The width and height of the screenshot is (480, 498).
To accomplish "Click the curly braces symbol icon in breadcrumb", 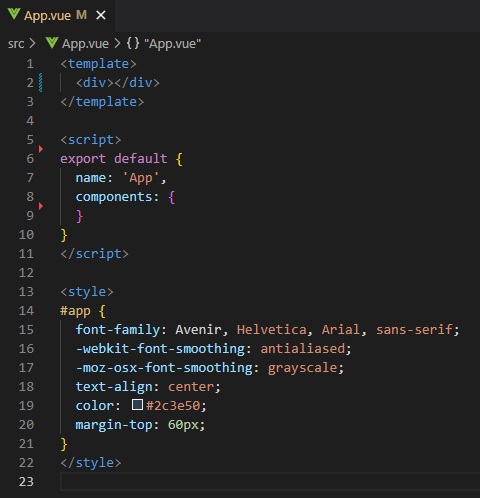I will [133, 43].
